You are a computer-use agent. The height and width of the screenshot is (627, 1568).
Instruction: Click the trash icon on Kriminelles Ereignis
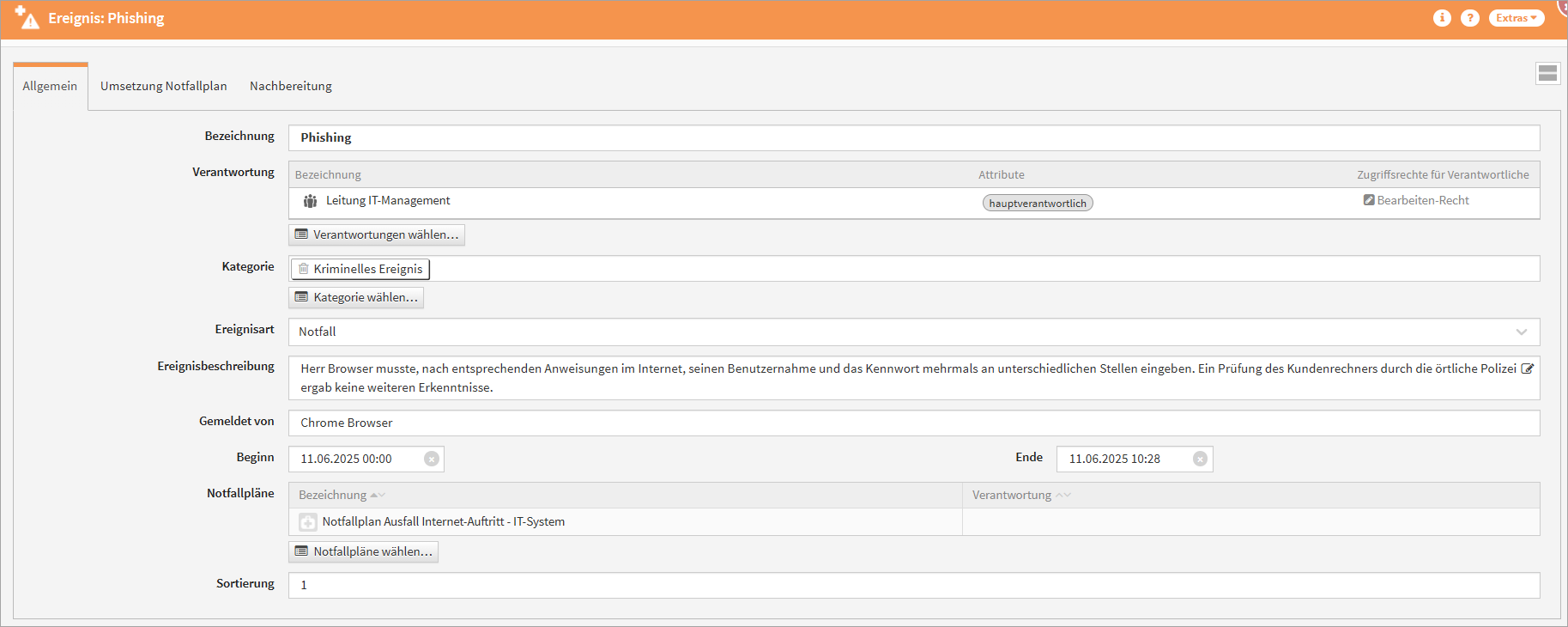[303, 269]
